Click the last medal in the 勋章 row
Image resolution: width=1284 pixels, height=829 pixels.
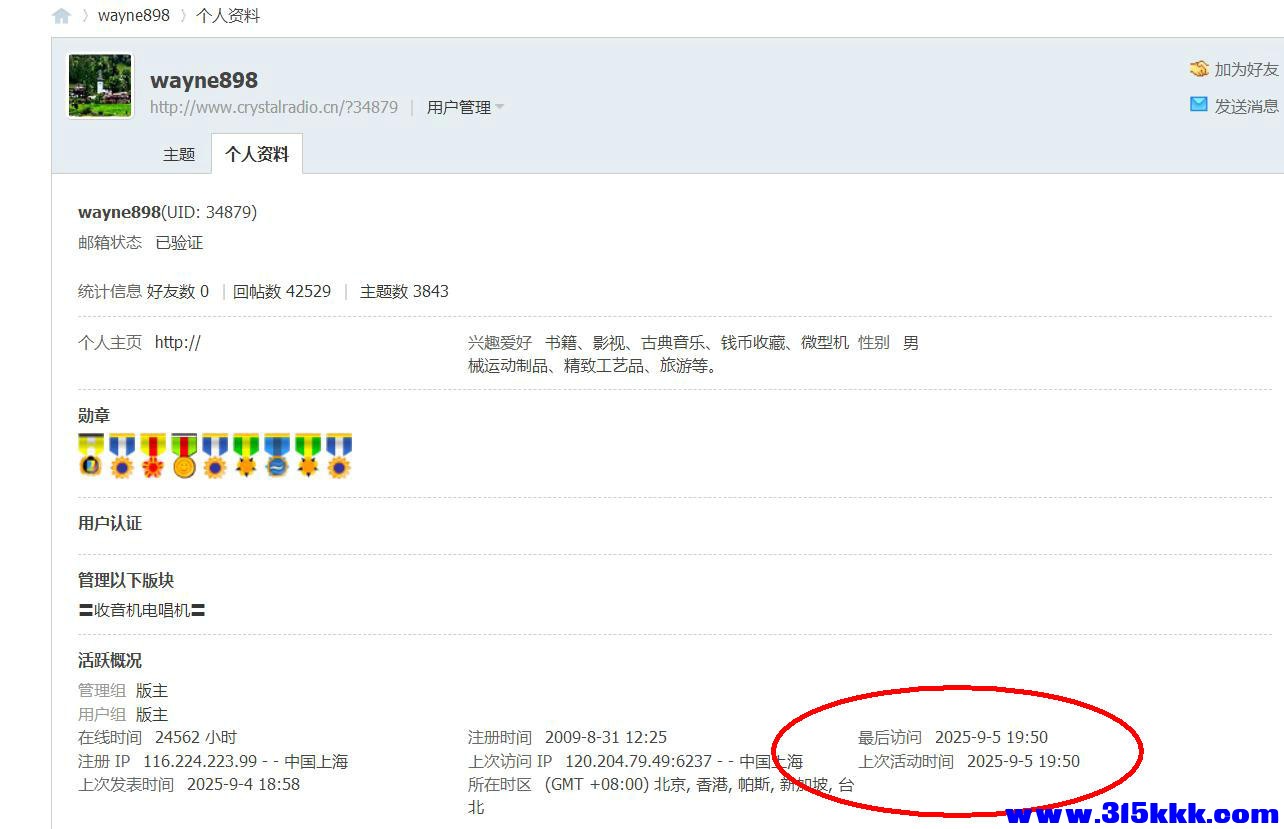coord(339,456)
